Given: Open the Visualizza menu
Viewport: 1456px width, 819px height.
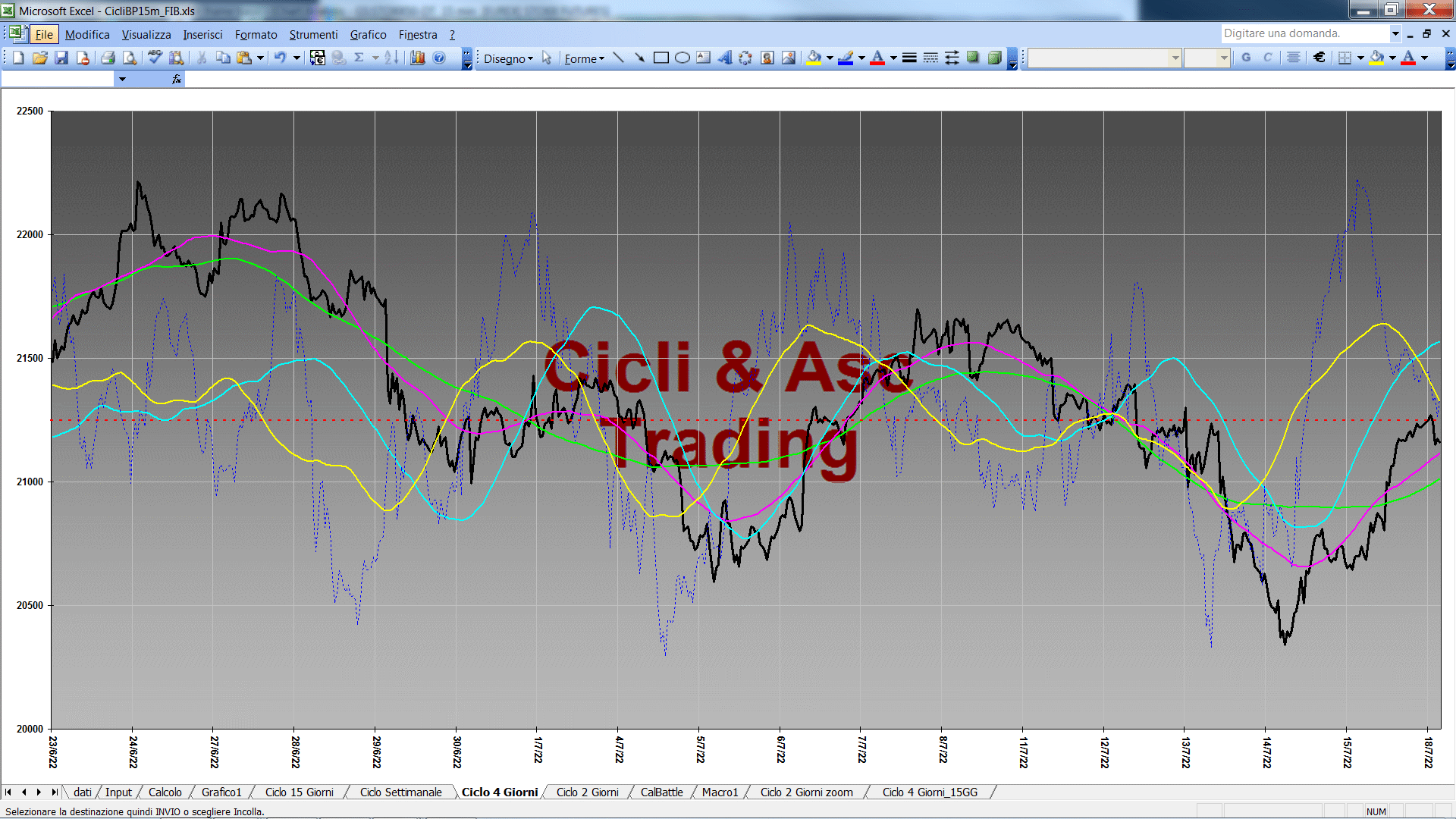Looking at the screenshot, I should pyautogui.click(x=146, y=34).
